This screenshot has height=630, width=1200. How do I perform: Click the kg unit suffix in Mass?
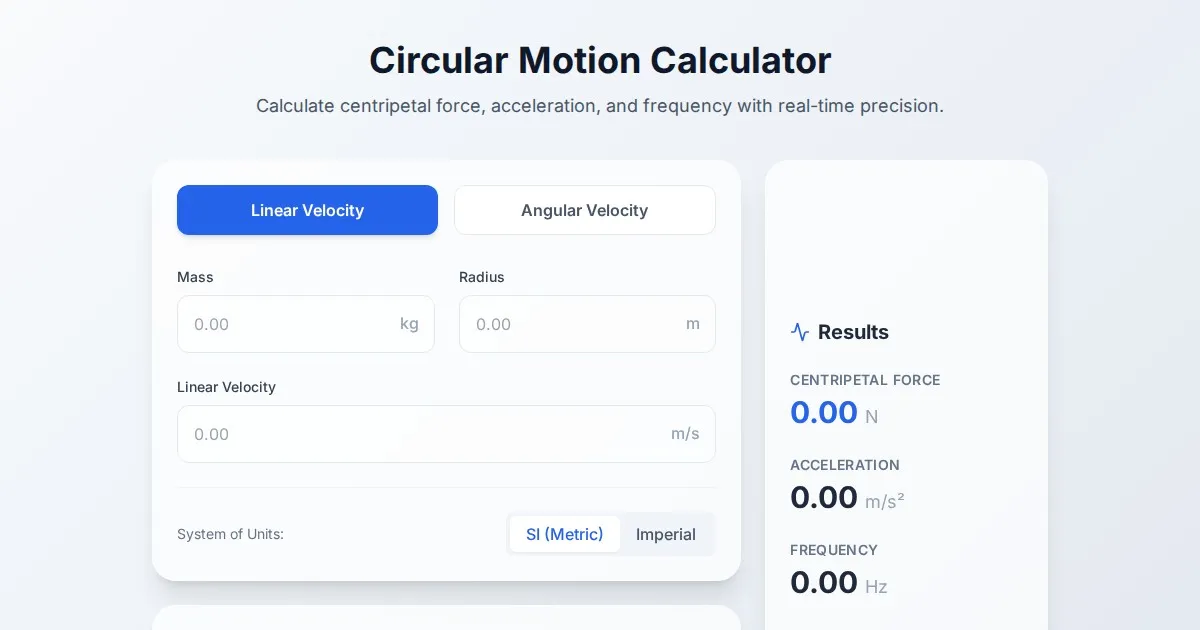tap(409, 324)
